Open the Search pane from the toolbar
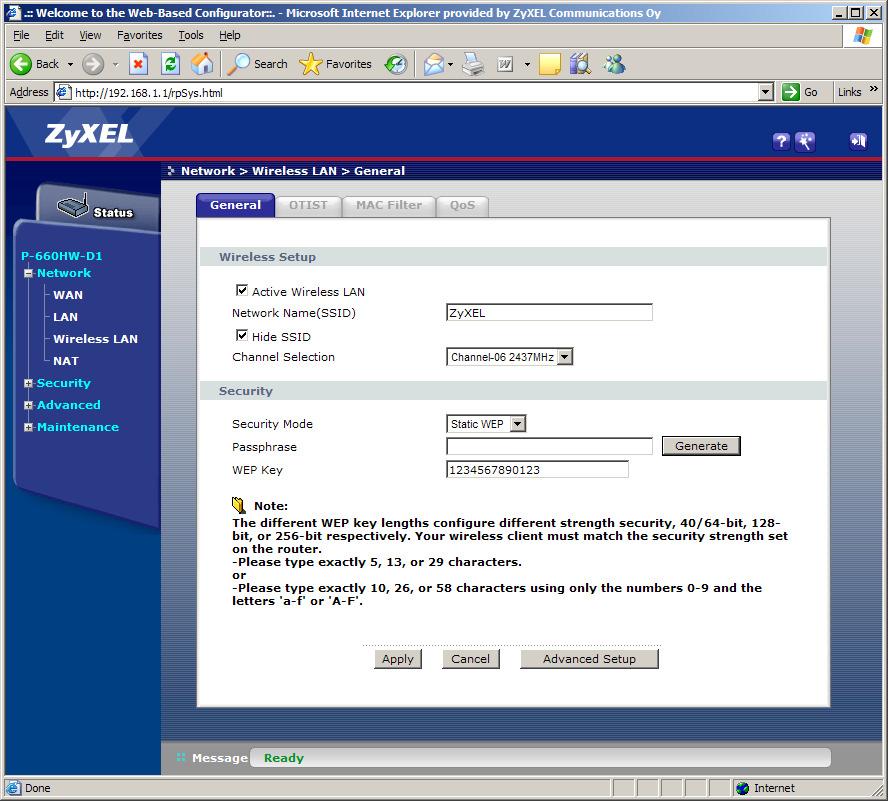This screenshot has width=888, height=801. click(x=258, y=64)
